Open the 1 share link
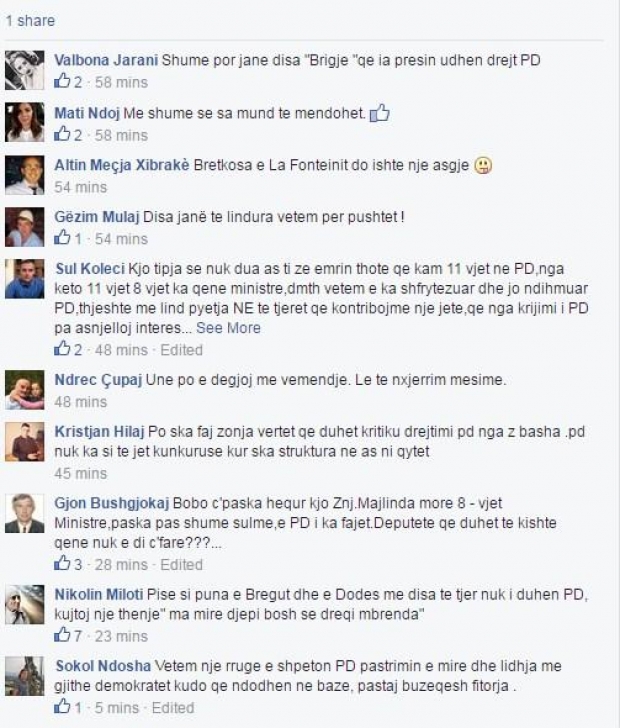The image size is (620, 728). [x=30, y=20]
